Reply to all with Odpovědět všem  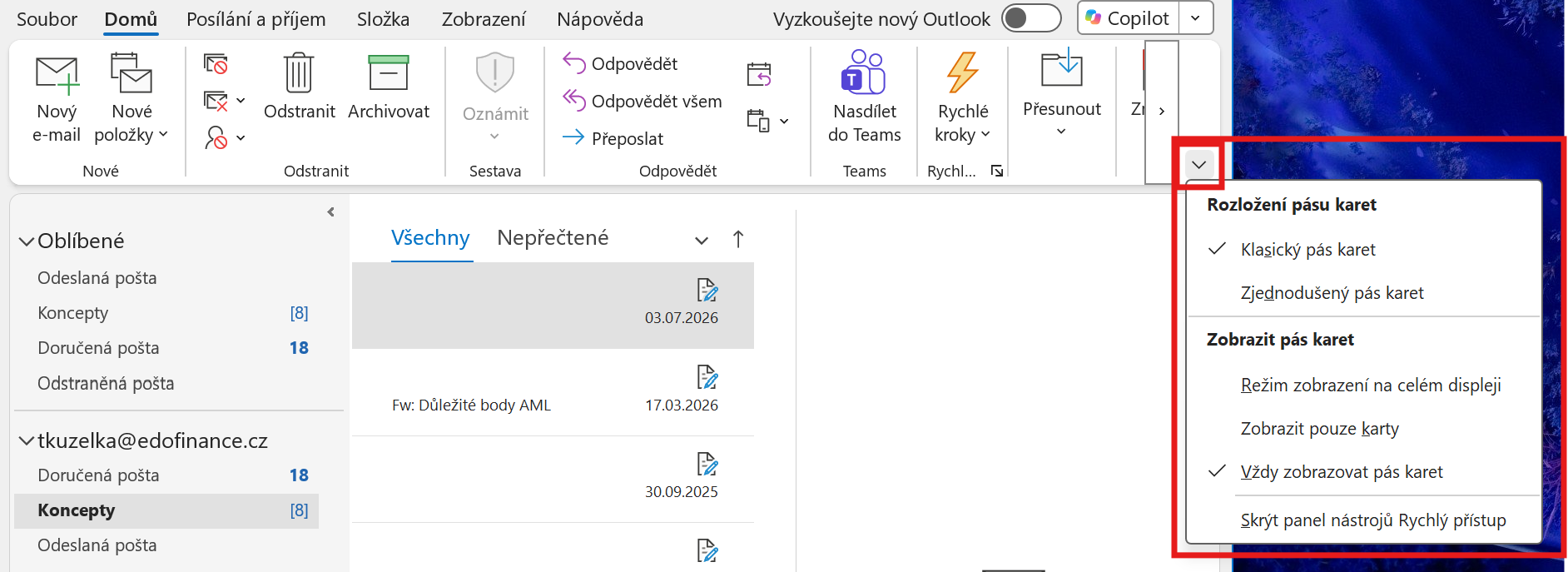642,101
